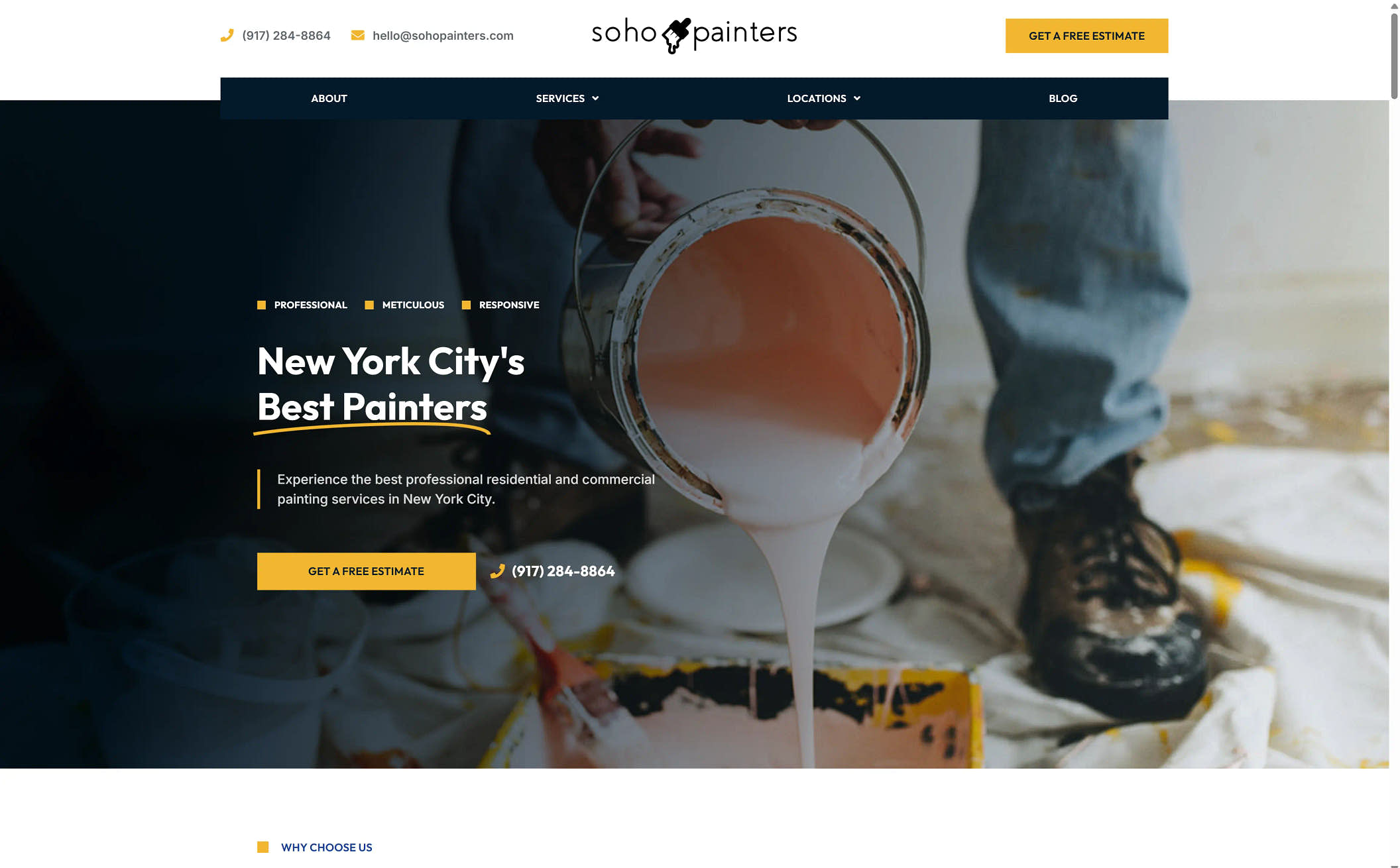
Task: Expand the Locations dropdown chevron
Action: (x=857, y=98)
